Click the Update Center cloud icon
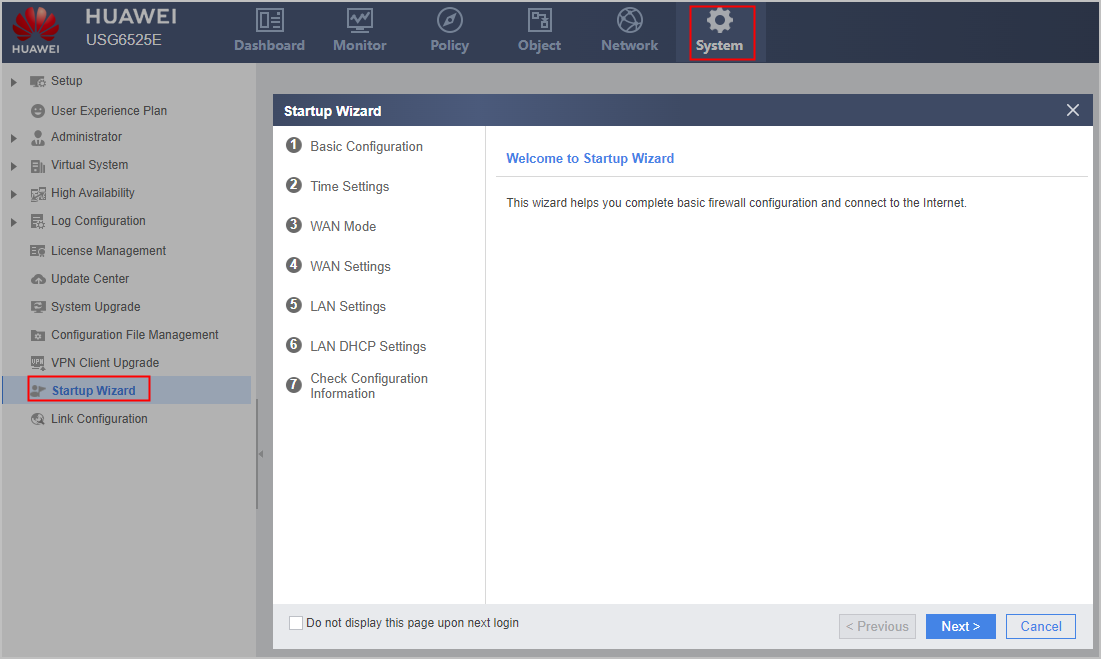The height and width of the screenshot is (659, 1101). coord(38,279)
